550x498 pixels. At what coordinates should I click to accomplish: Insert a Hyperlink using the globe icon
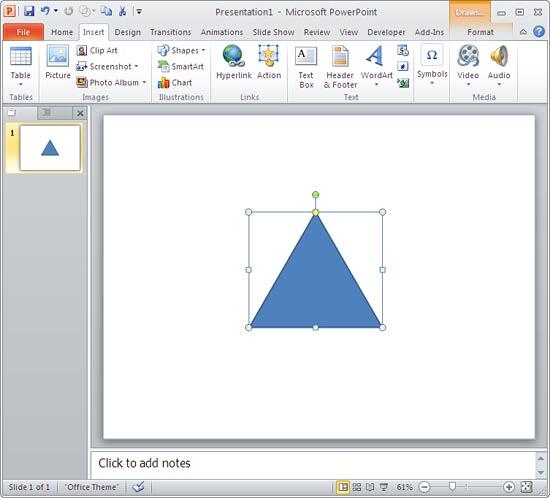[233, 56]
